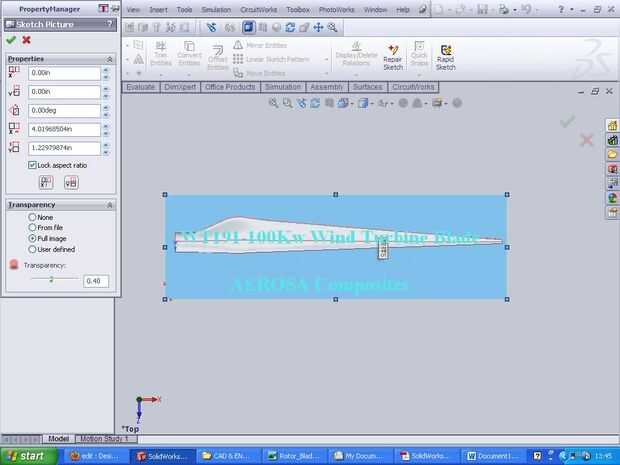Open the Simulation menu
Image resolution: width=620 pixels, height=465 pixels.
[216, 9]
